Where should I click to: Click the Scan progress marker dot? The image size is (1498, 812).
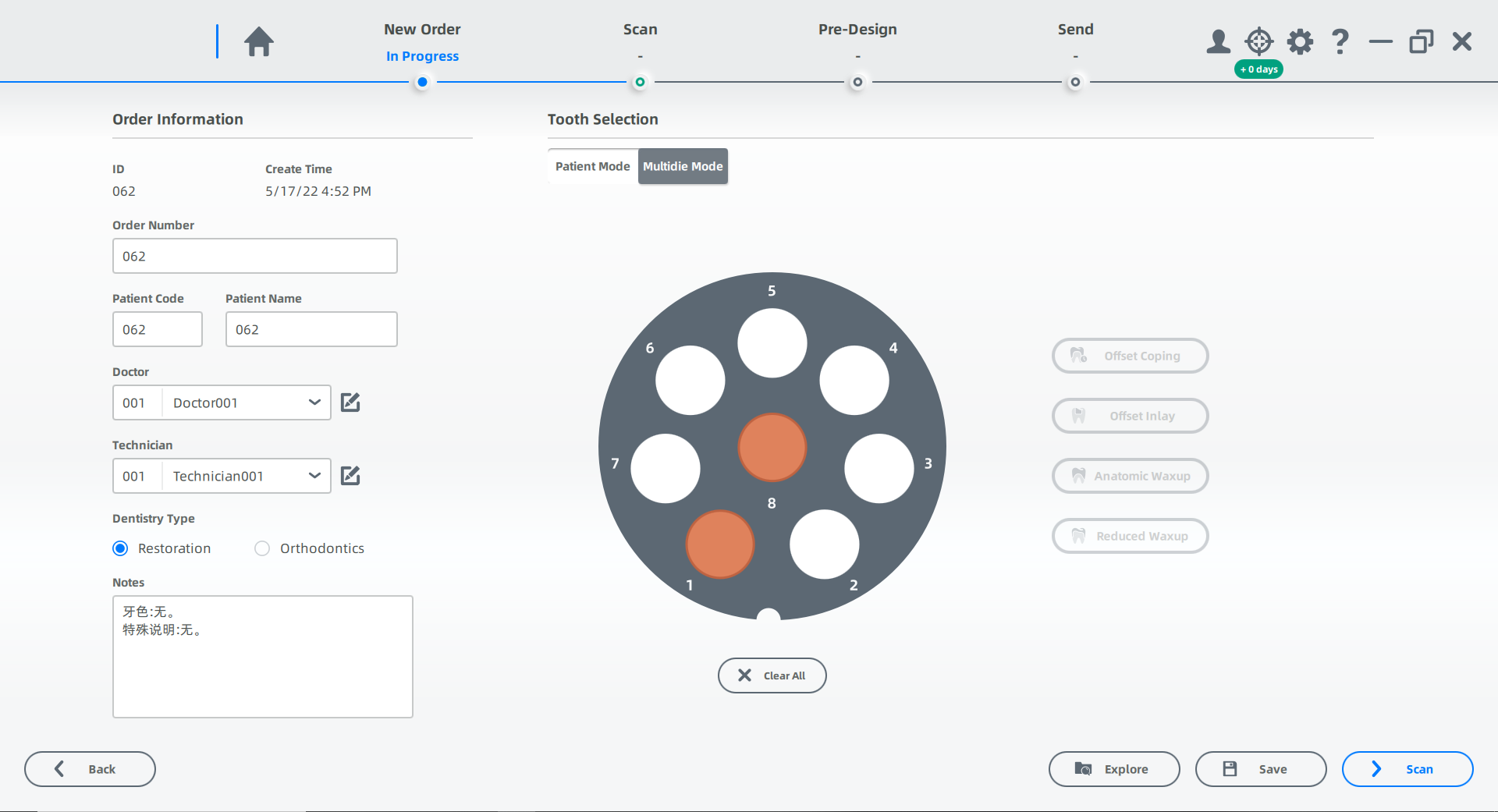click(x=640, y=82)
